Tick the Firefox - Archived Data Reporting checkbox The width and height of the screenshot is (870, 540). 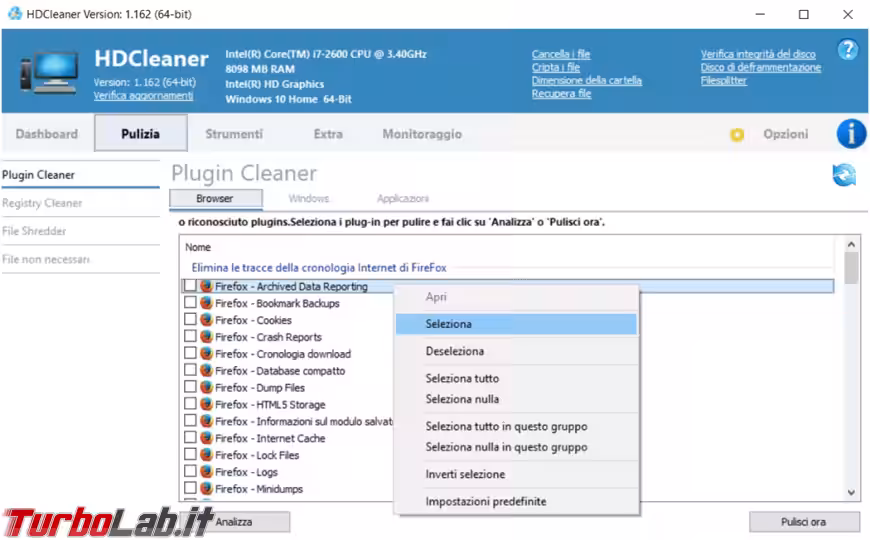point(190,285)
